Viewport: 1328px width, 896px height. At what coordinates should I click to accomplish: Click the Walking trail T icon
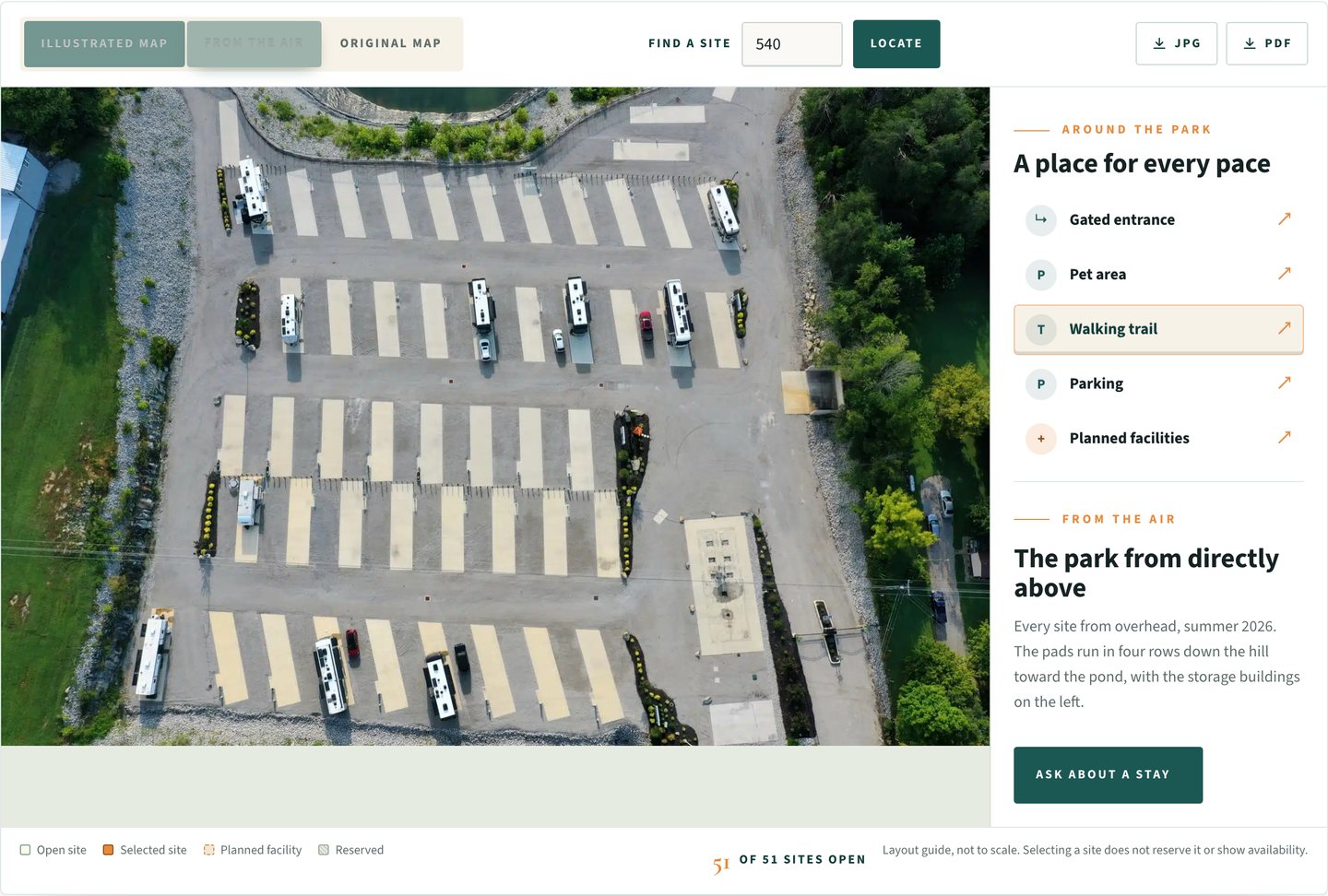tap(1041, 329)
